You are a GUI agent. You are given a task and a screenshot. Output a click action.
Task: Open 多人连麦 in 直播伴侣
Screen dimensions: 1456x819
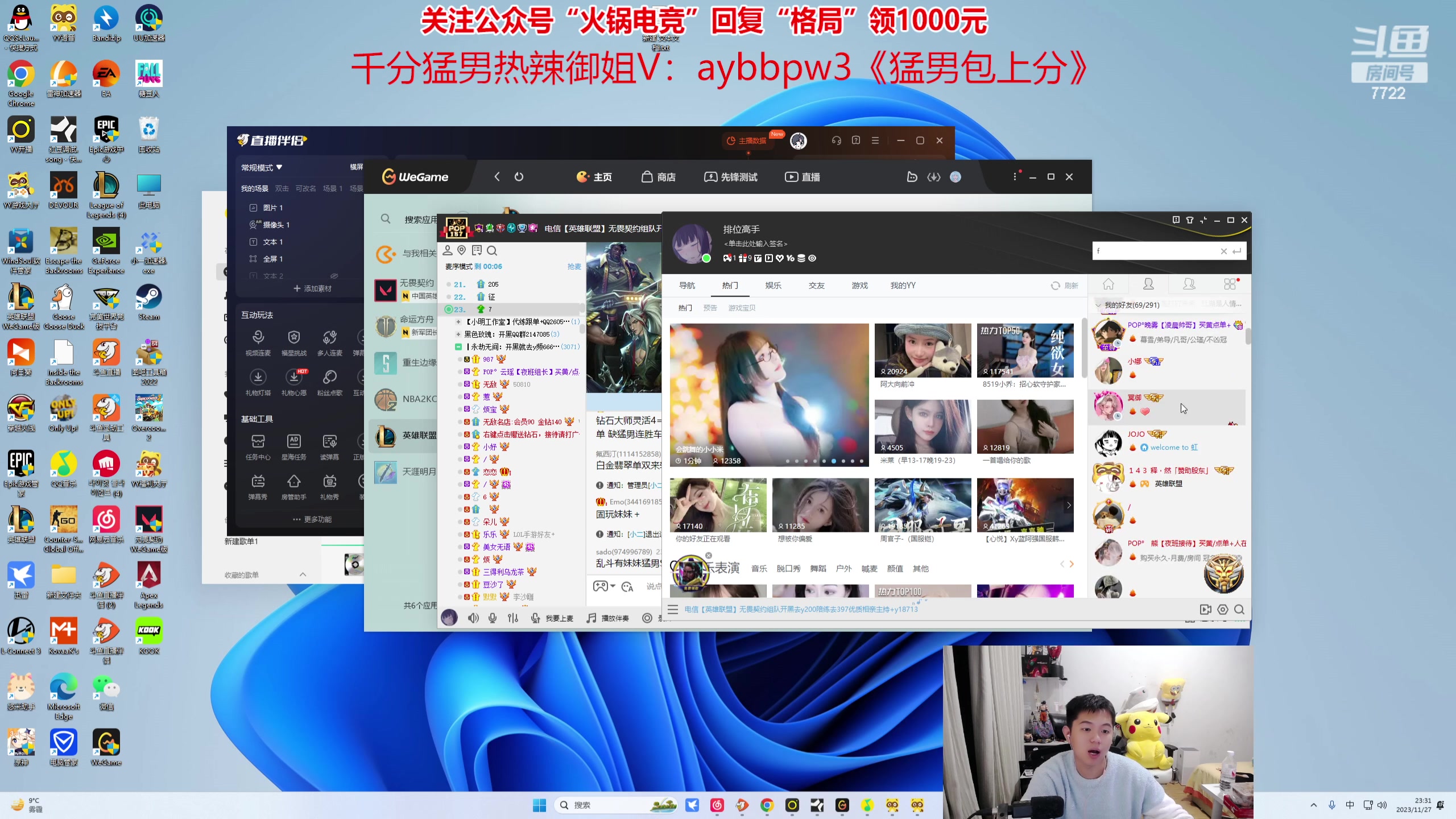[x=330, y=343]
